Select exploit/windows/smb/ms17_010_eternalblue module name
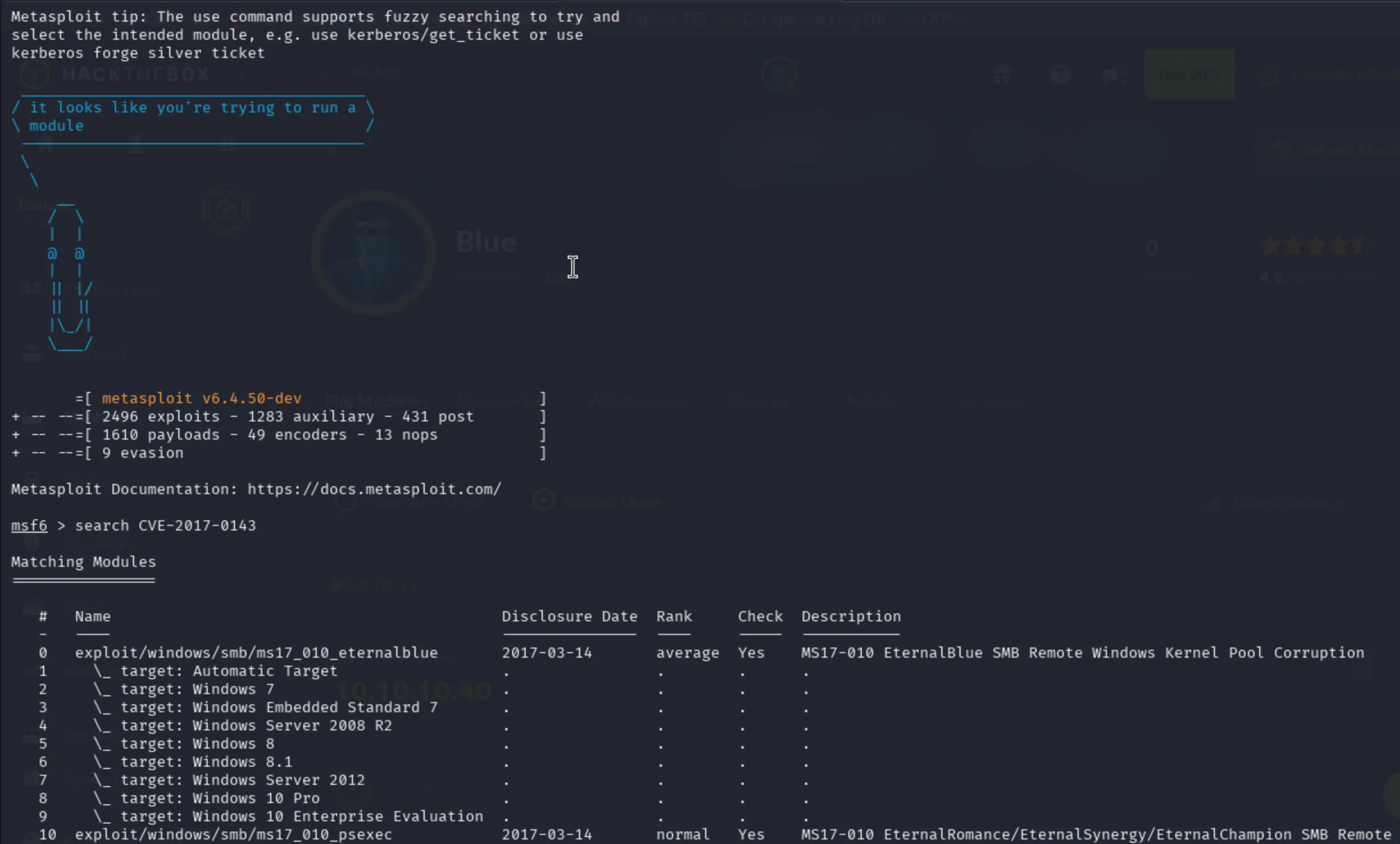 click(256, 653)
